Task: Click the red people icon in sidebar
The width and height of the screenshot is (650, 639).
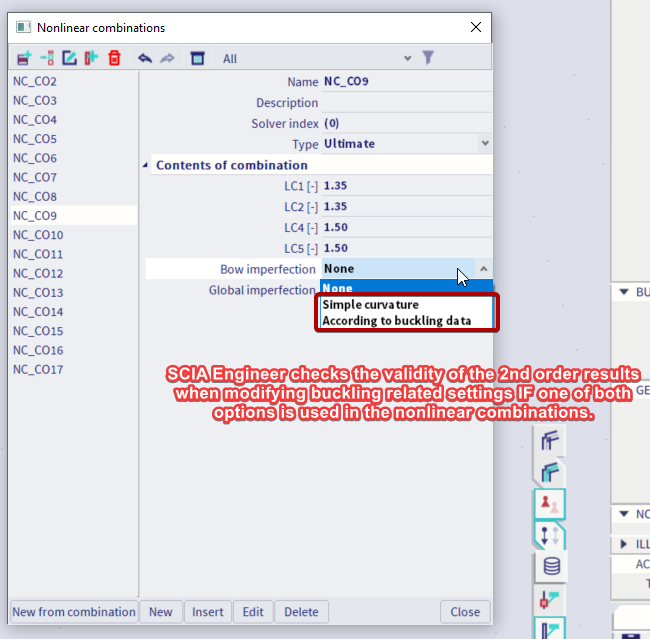Action: 551,502
